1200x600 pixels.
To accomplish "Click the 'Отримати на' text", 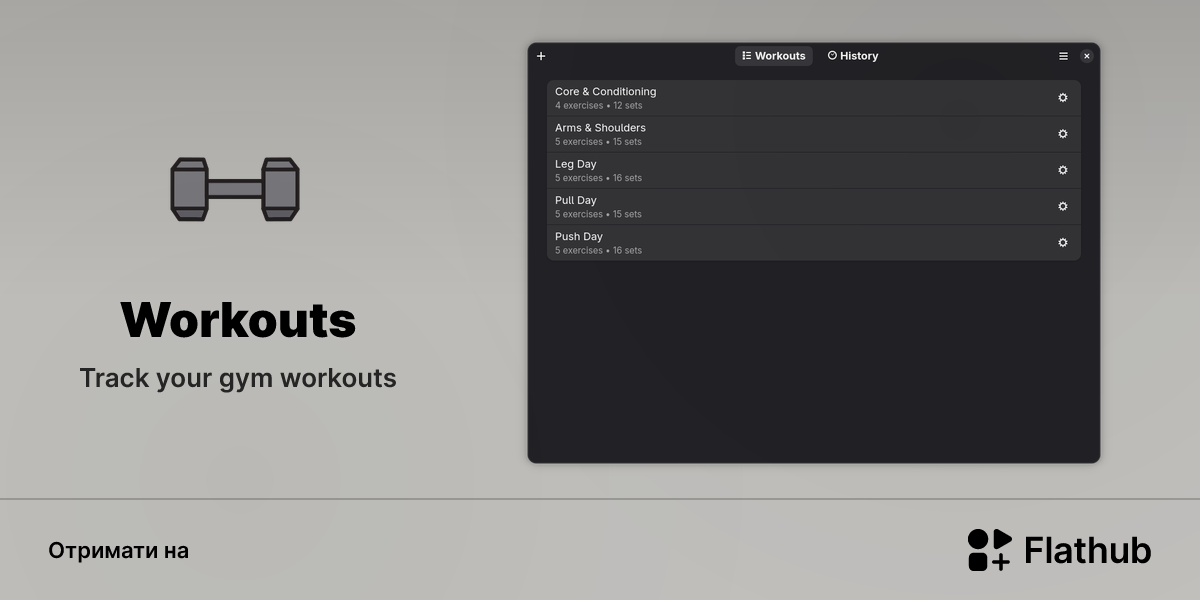I will click(x=118, y=551).
